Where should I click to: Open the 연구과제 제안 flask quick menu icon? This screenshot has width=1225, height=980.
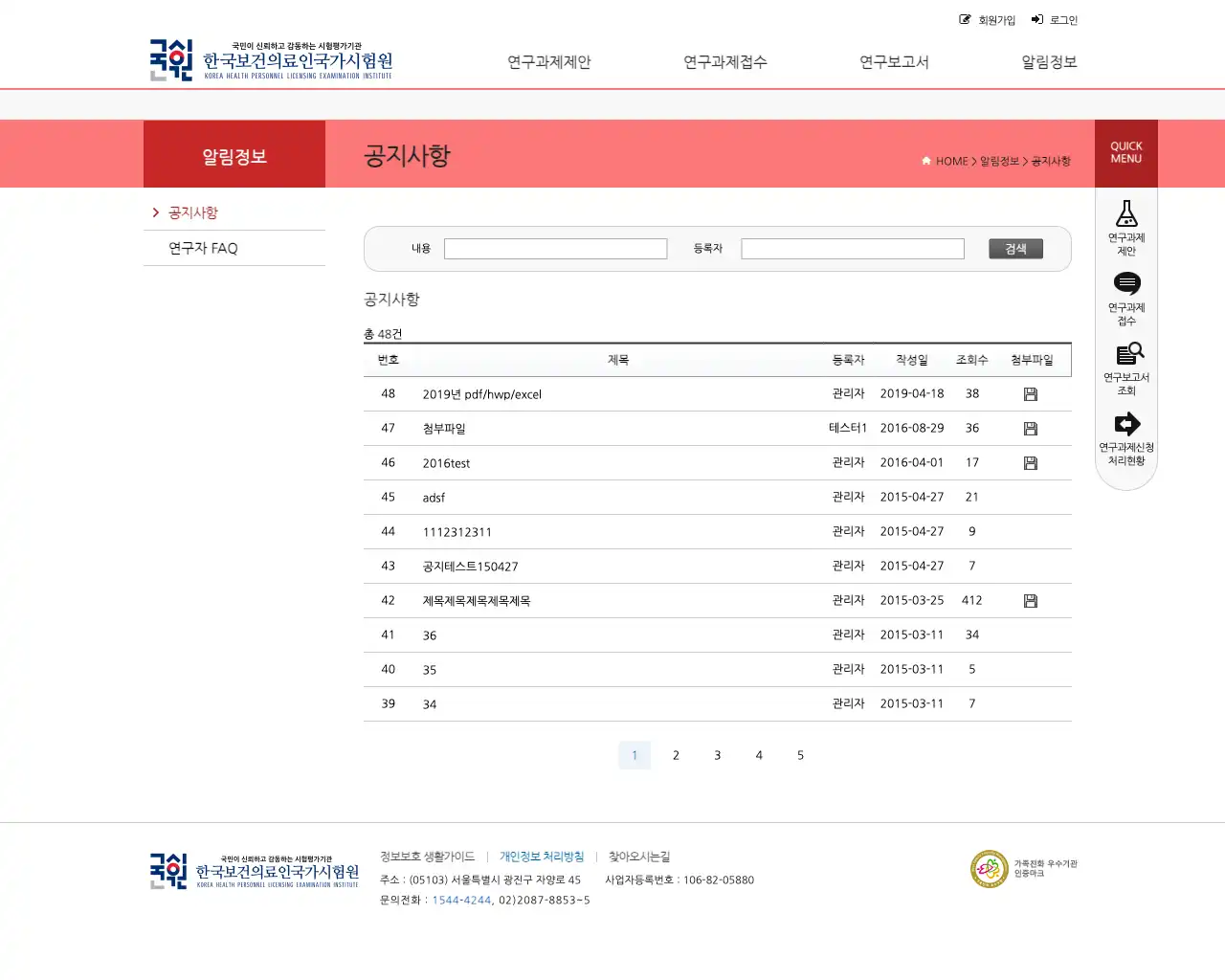coord(1126,212)
